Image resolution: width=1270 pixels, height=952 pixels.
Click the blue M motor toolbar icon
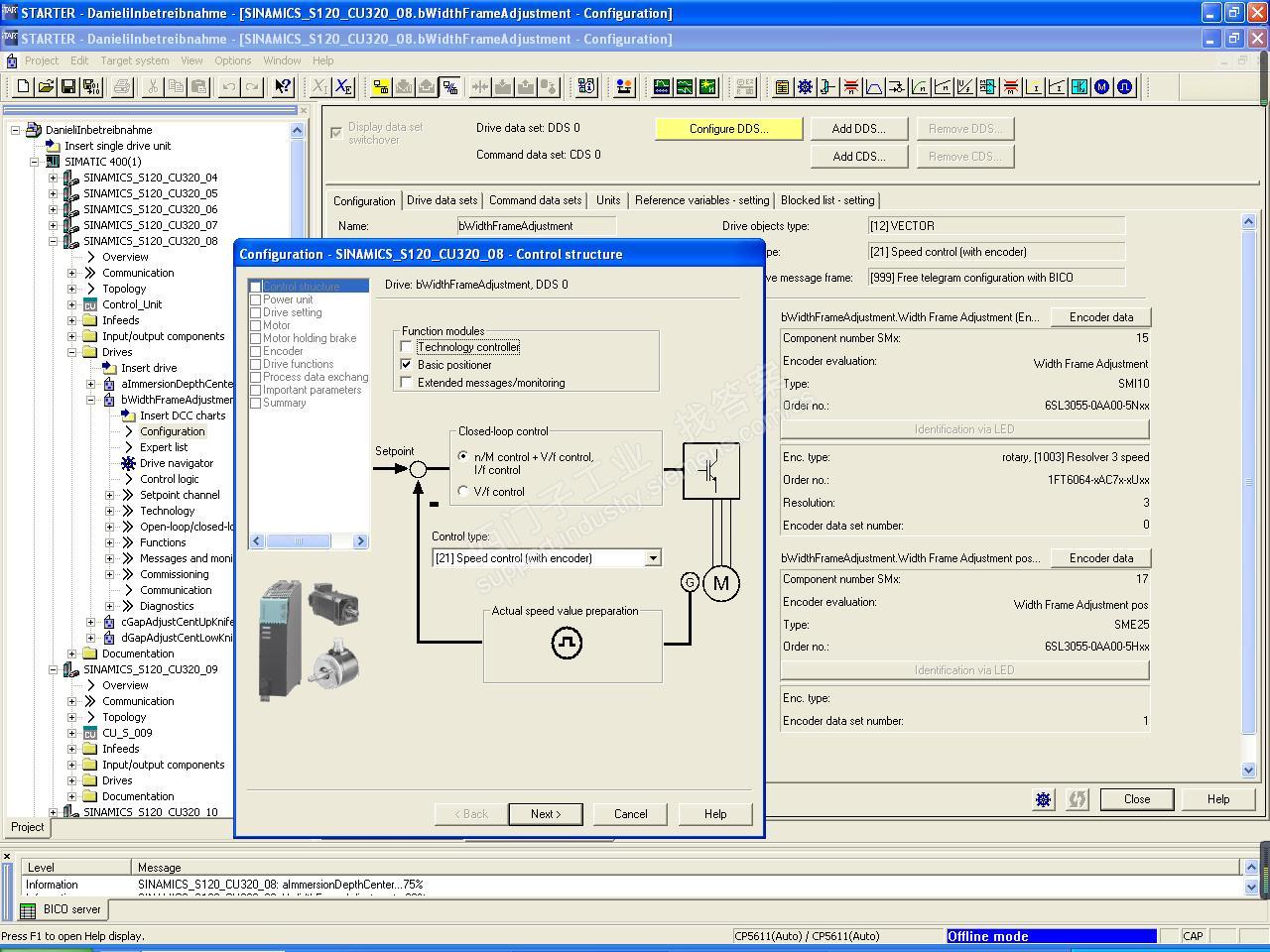pyautogui.click(x=1101, y=87)
